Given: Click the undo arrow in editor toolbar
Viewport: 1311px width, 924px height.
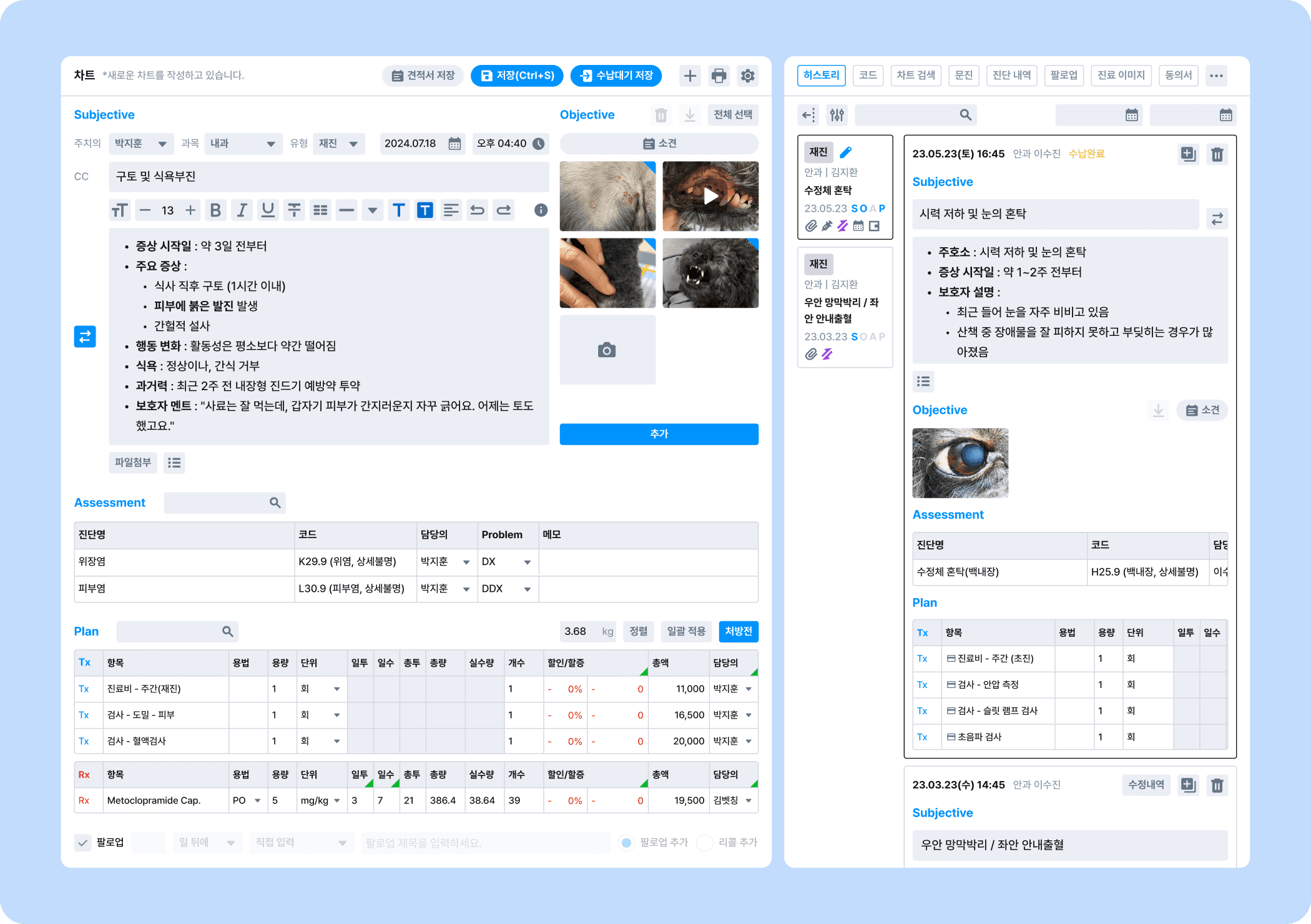Looking at the screenshot, I should pyautogui.click(x=477, y=210).
